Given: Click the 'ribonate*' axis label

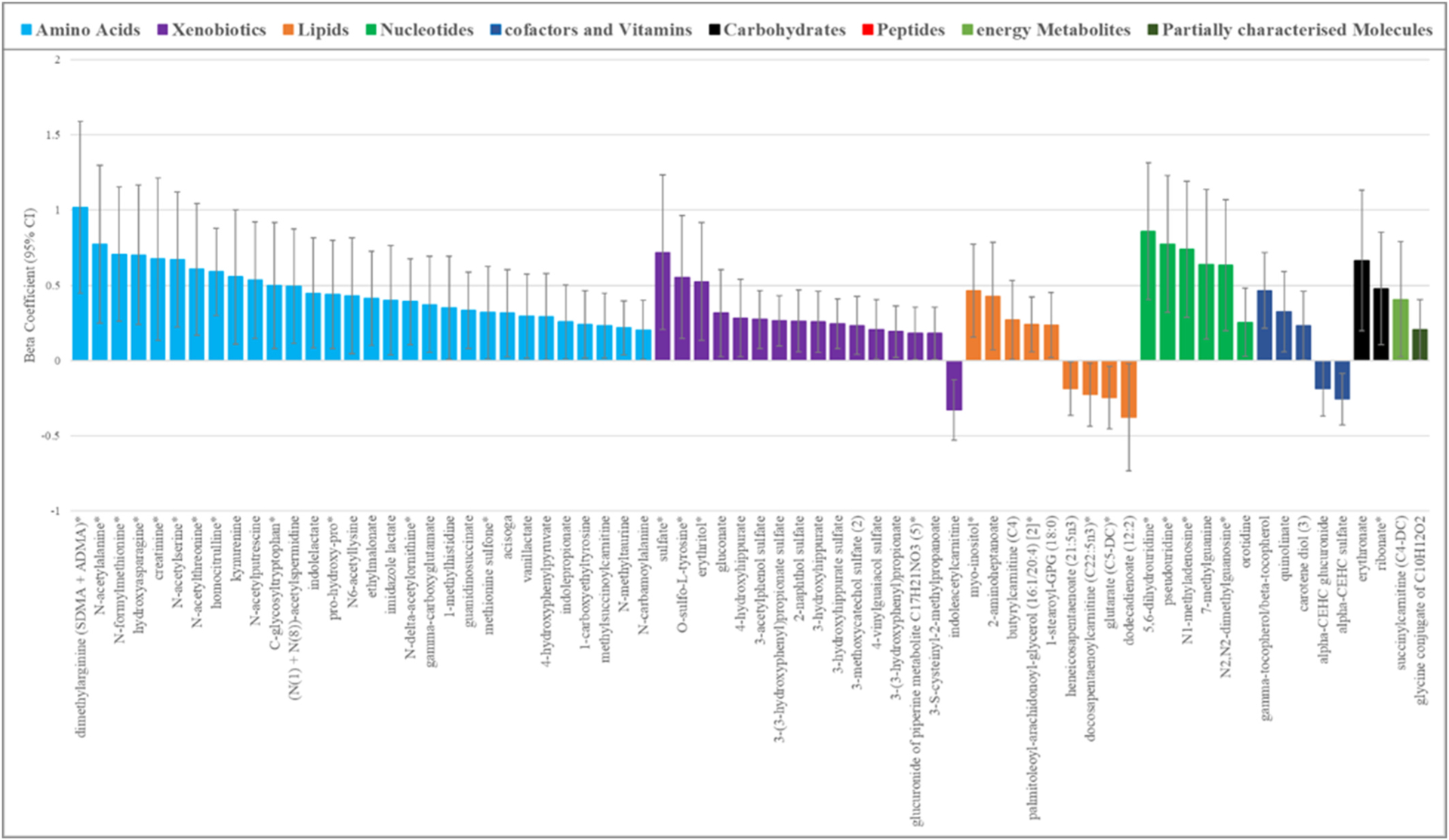Looking at the screenshot, I should point(1382,543).
